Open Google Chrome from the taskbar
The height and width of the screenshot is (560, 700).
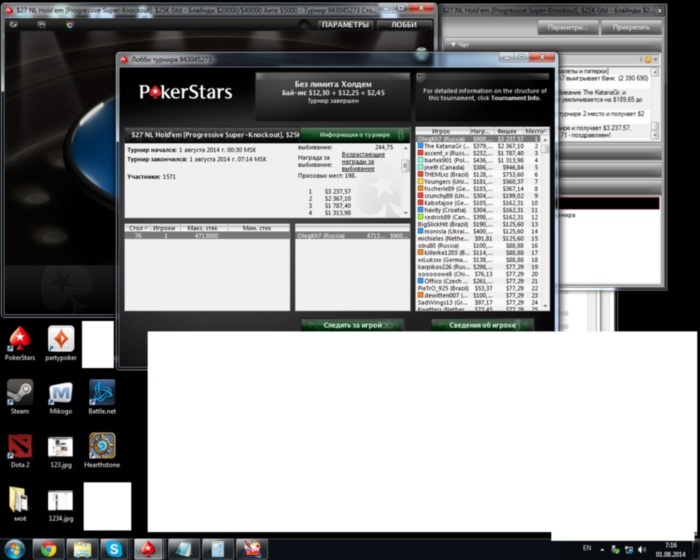point(48,549)
